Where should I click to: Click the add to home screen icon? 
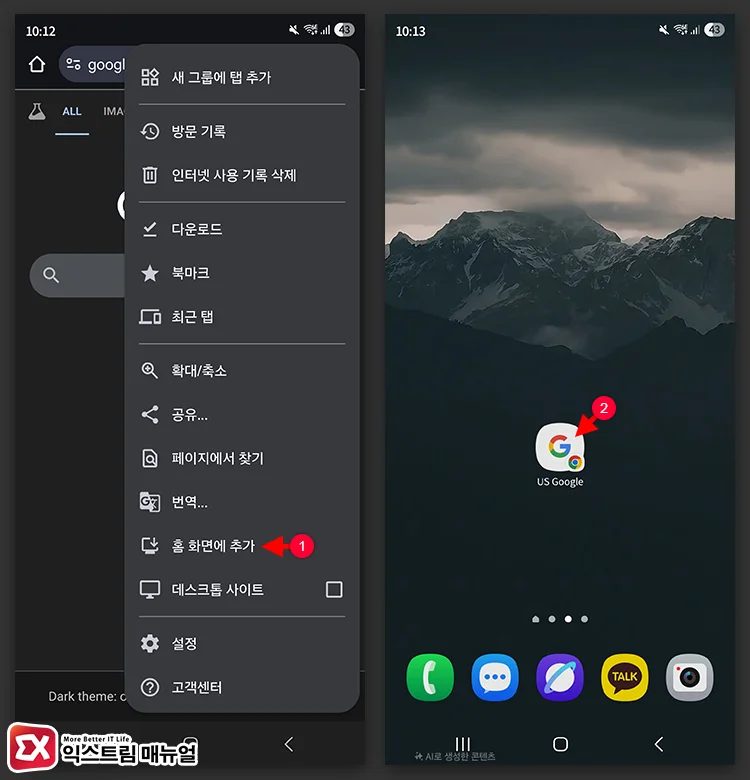click(150, 546)
